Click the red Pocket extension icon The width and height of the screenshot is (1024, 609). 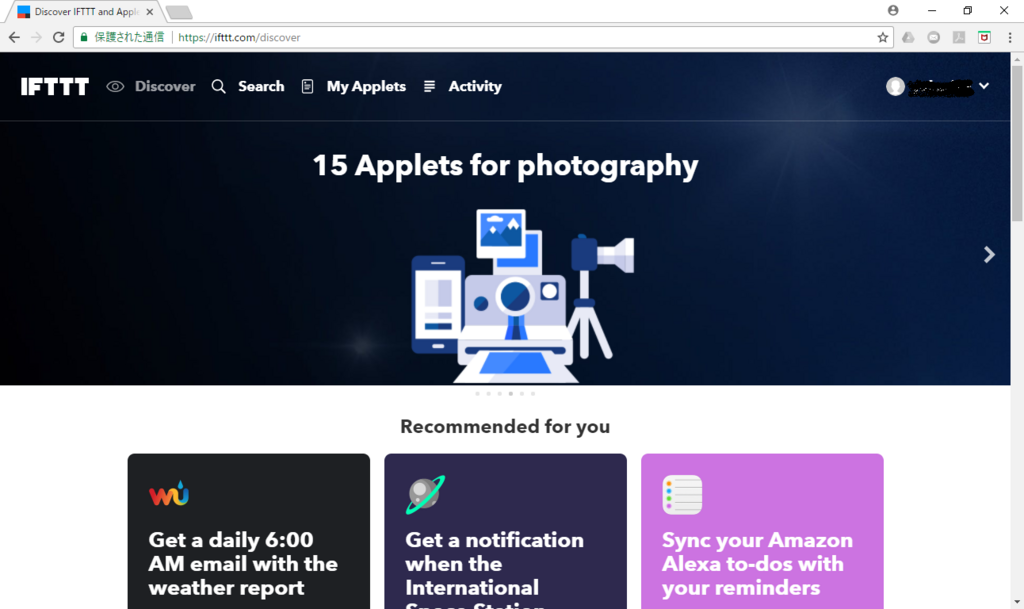point(984,37)
